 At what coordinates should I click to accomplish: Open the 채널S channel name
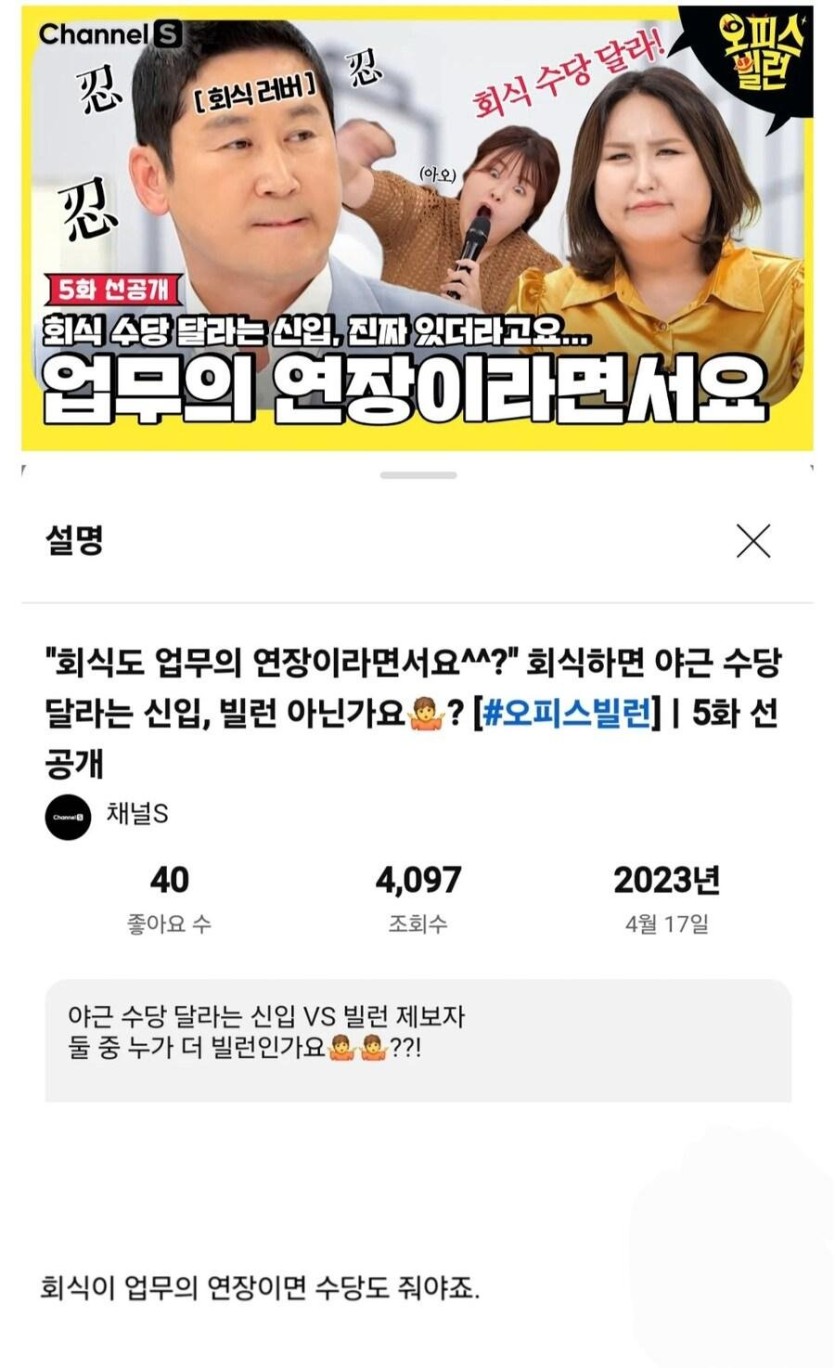click(x=137, y=816)
